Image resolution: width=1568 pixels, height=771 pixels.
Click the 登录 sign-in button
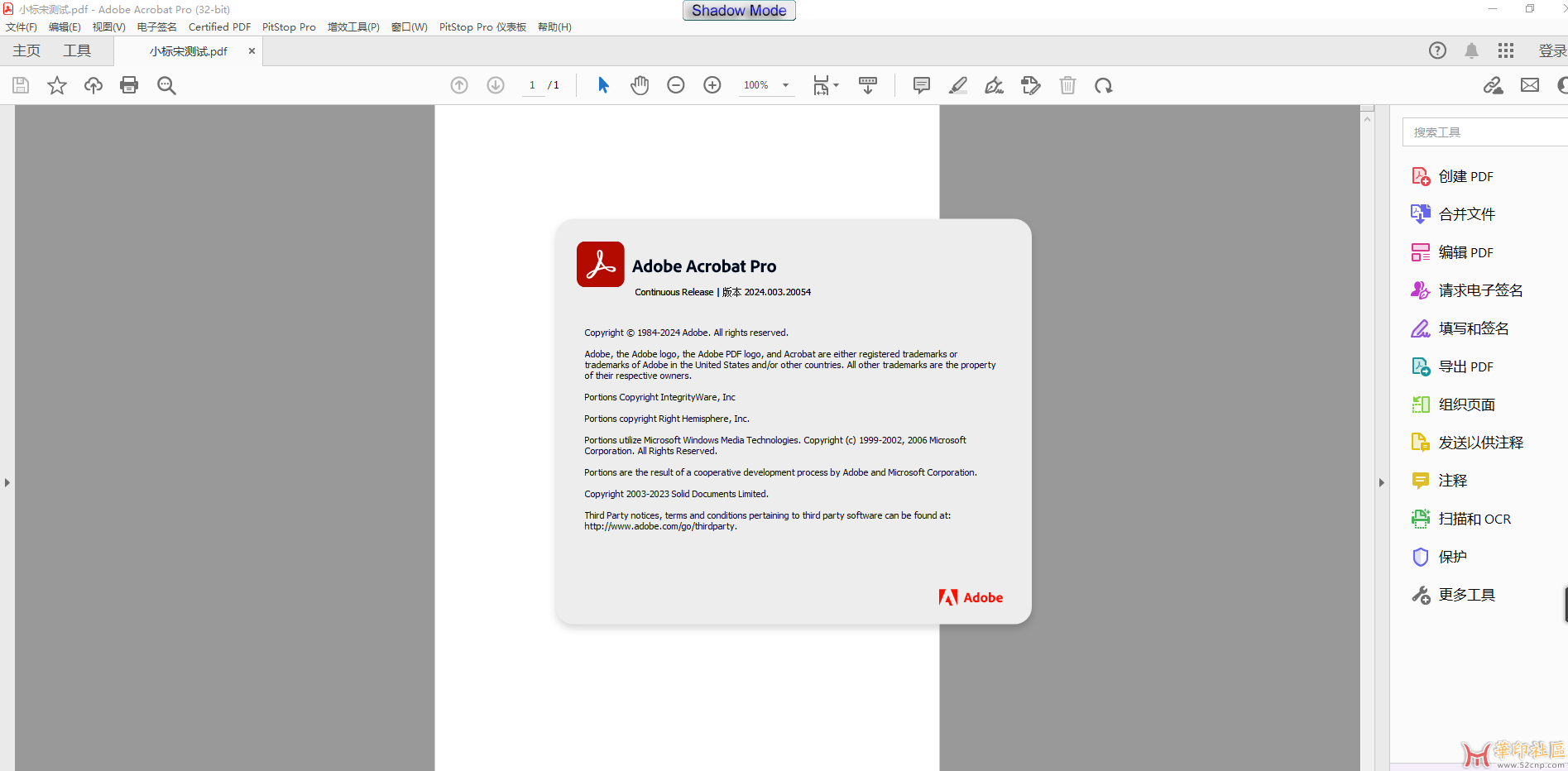click(x=1552, y=50)
